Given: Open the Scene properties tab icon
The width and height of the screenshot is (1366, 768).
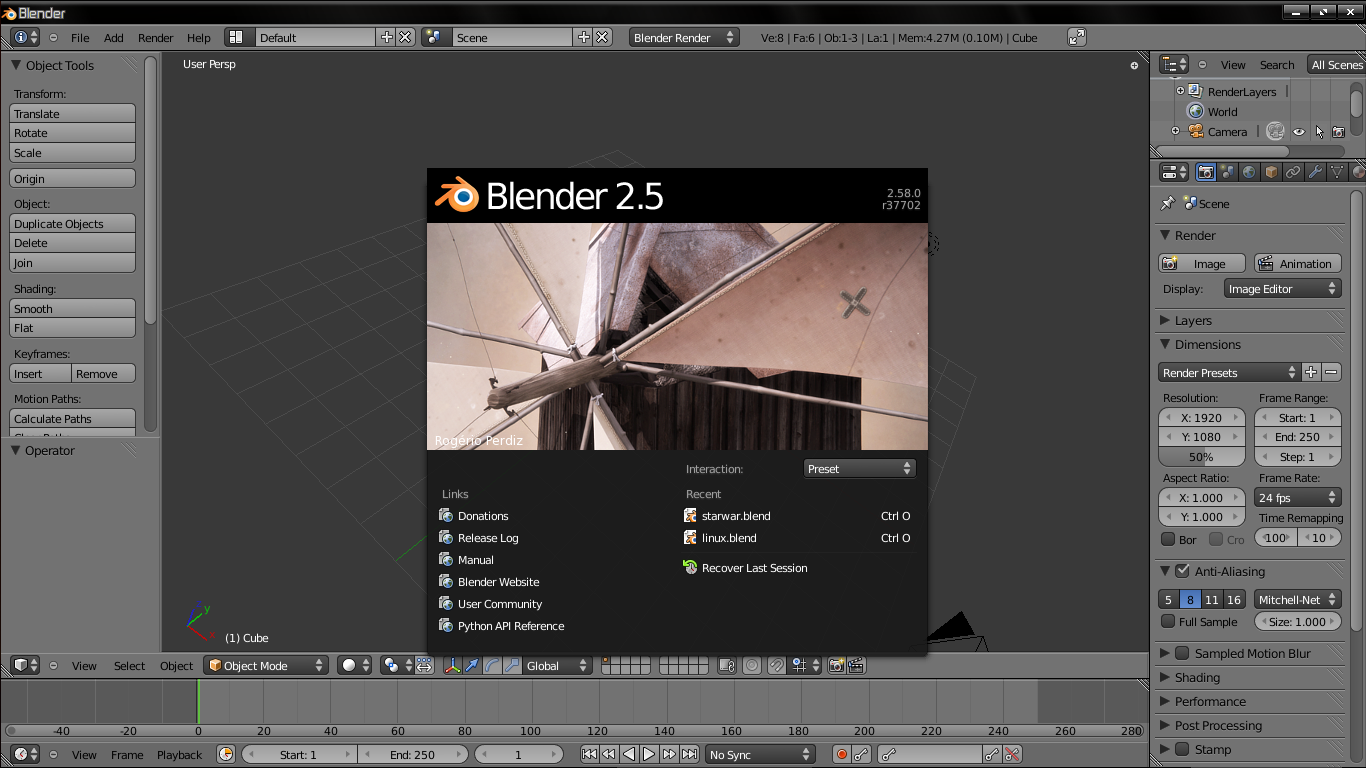Looking at the screenshot, I should click(x=1228, y=172).
